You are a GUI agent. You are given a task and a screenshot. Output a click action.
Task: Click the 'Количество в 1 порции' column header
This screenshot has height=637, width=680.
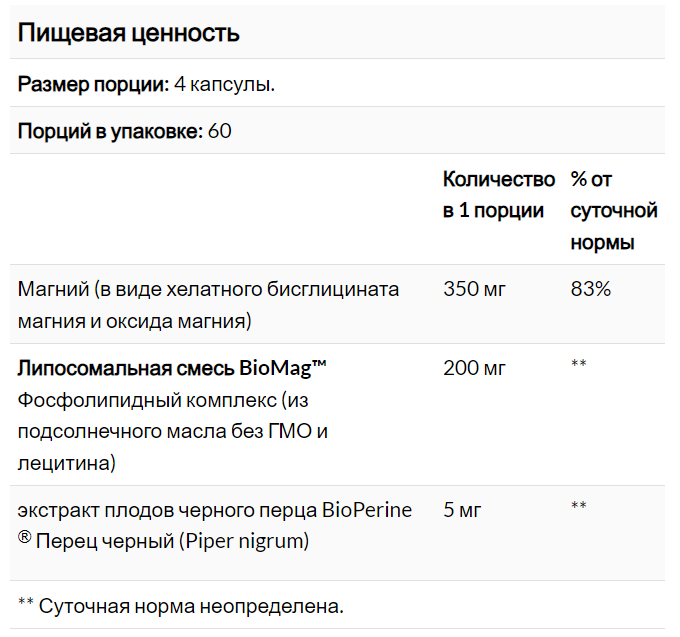tap(499, 195)
